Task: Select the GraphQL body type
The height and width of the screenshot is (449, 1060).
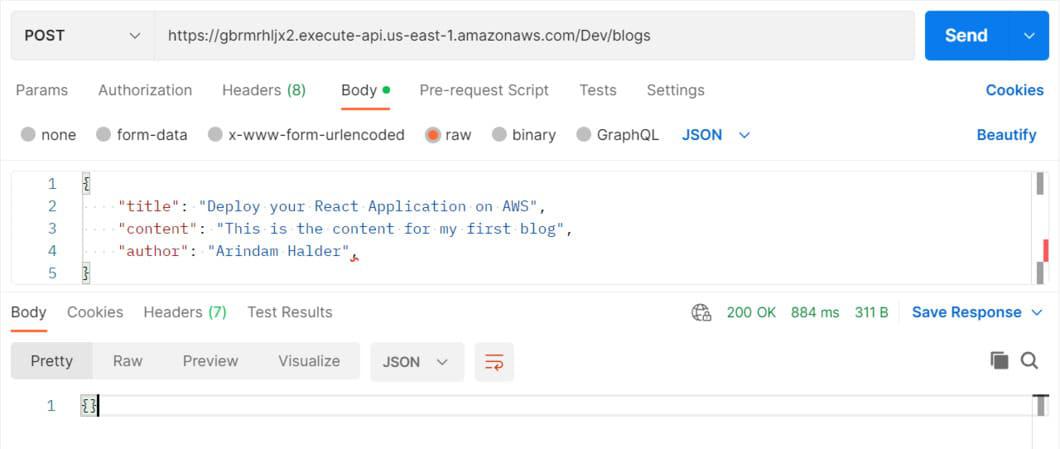Action: click(x=584, y=135)
